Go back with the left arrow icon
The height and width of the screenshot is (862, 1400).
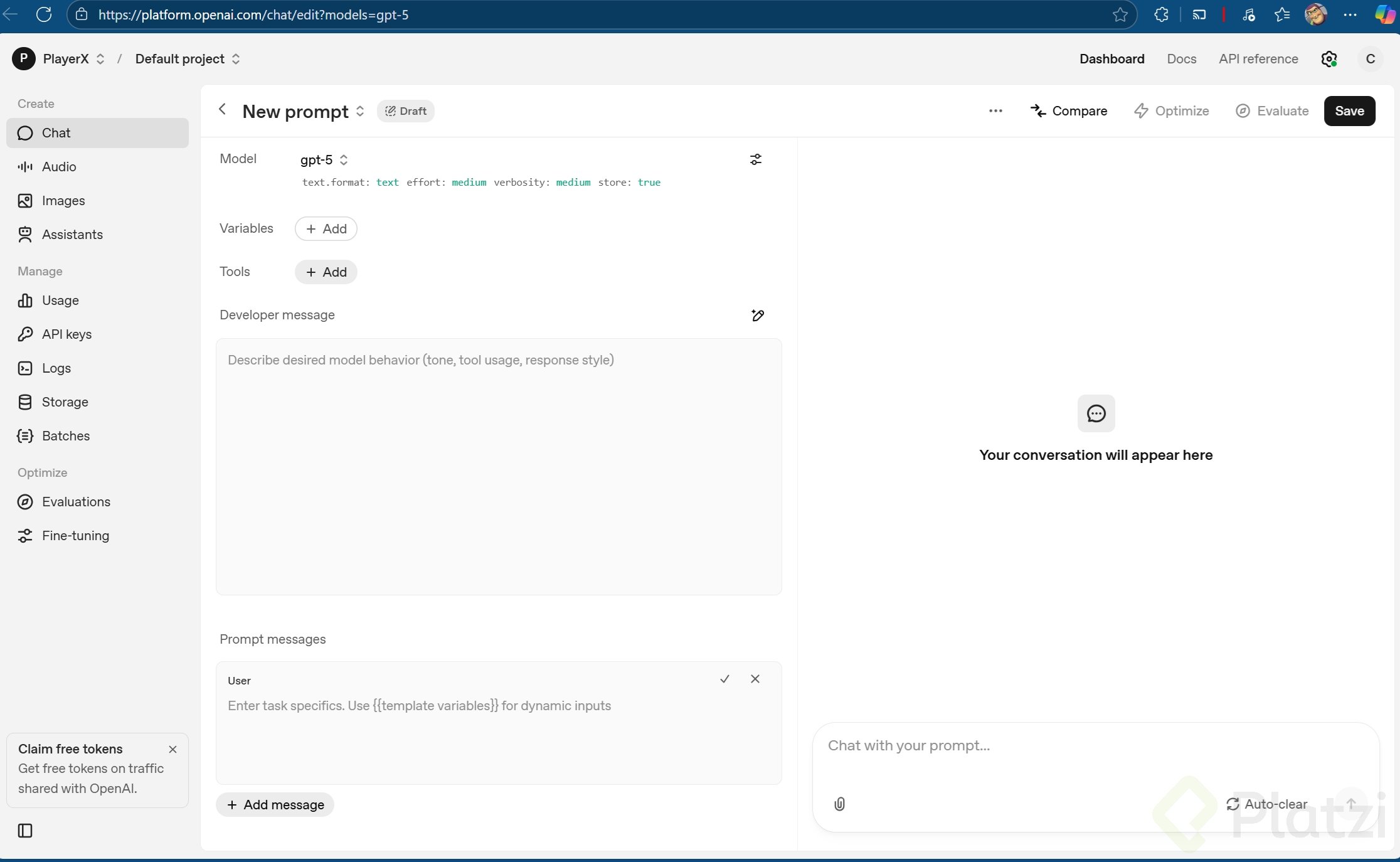(222, 110)
